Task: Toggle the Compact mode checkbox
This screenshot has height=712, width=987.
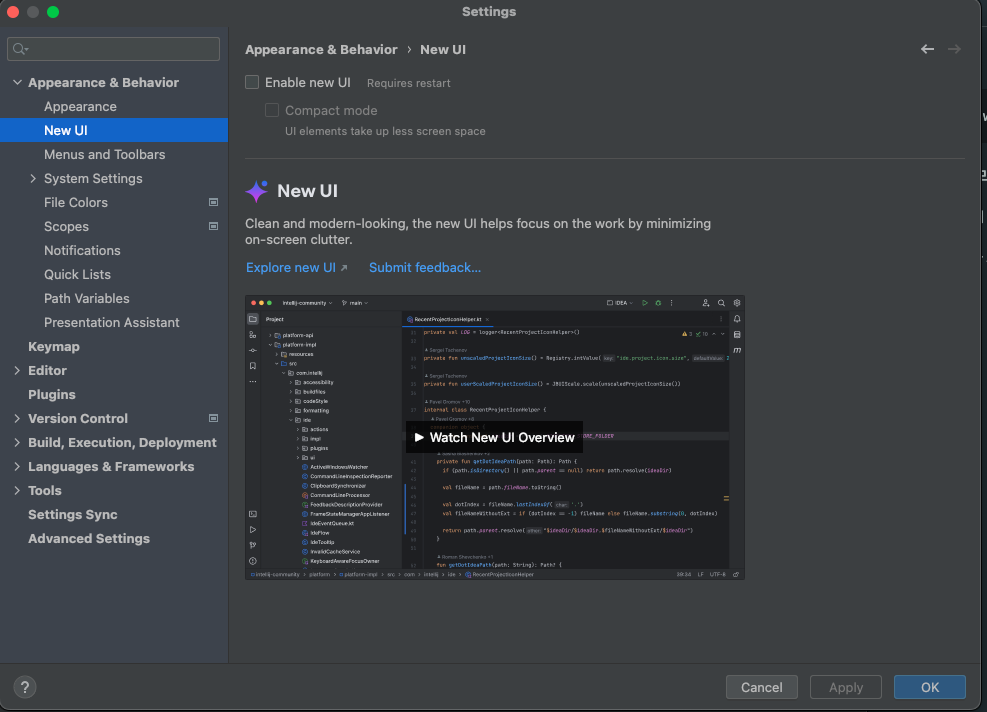Action: [x=272, y=110]
